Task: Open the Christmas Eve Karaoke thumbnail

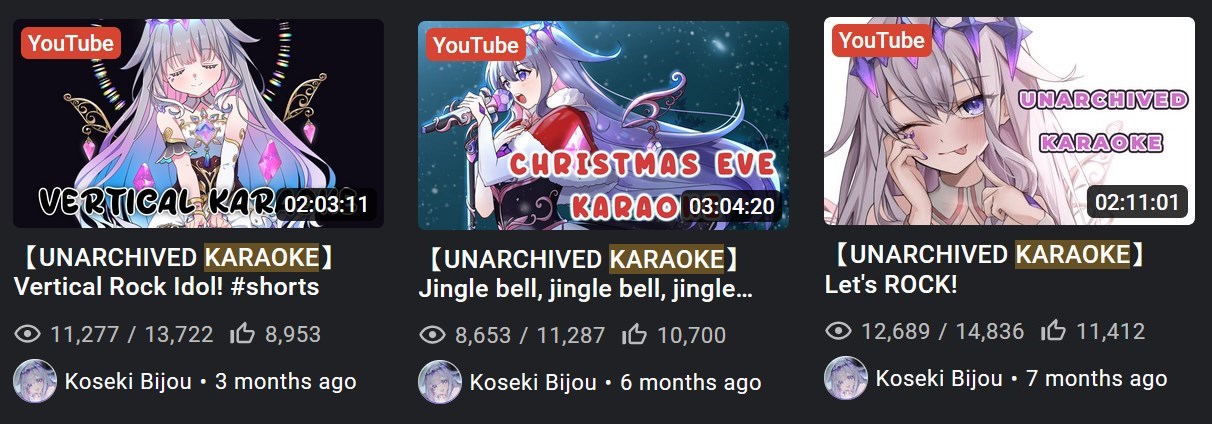Action: pos(603,125)
